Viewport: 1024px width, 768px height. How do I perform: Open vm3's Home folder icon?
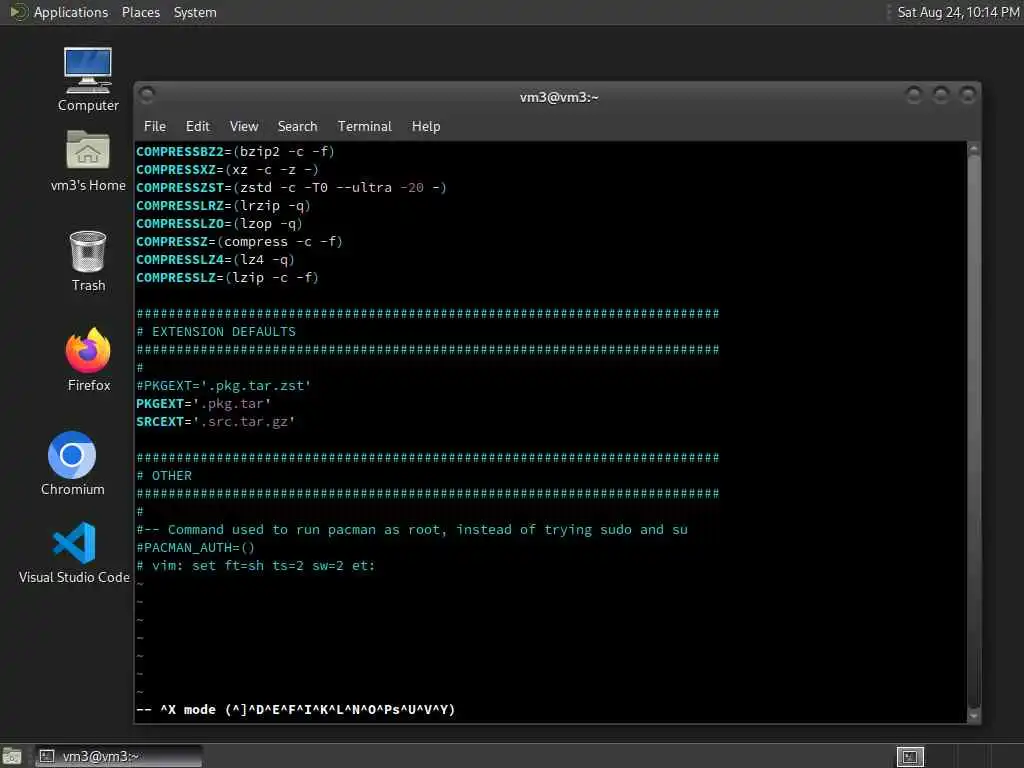88,161
